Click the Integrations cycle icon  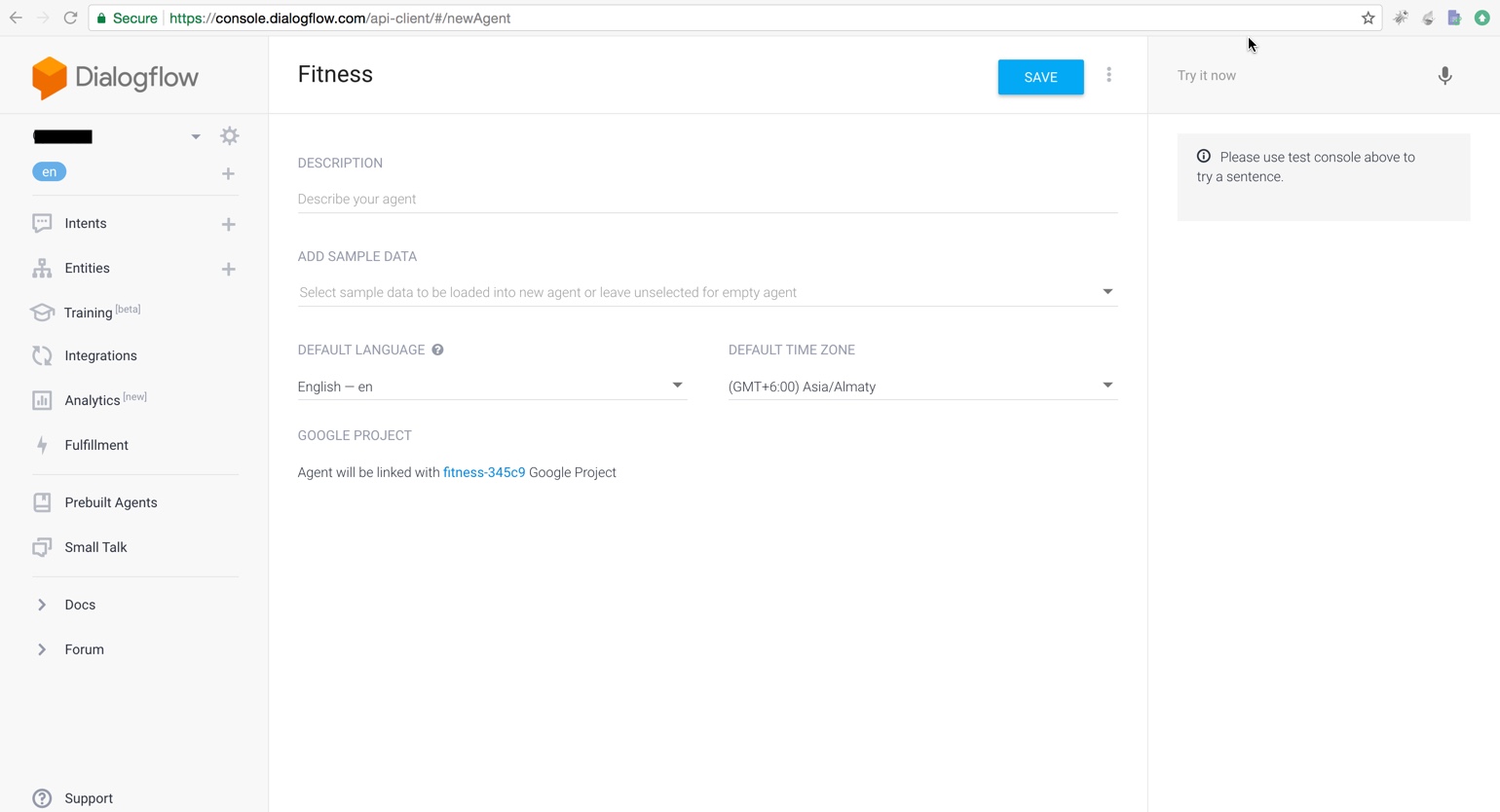[42, 355]
